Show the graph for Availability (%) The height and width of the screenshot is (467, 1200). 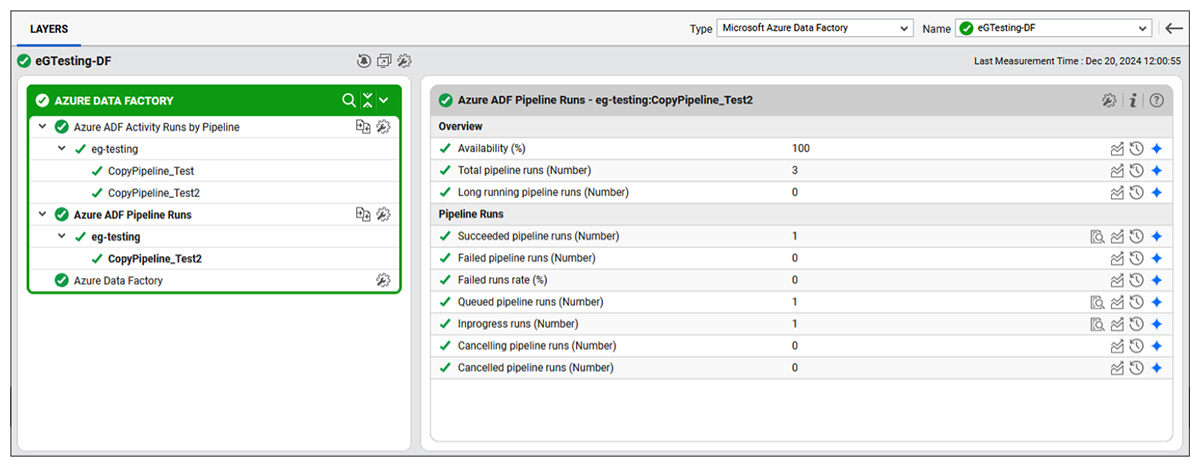1117,149
